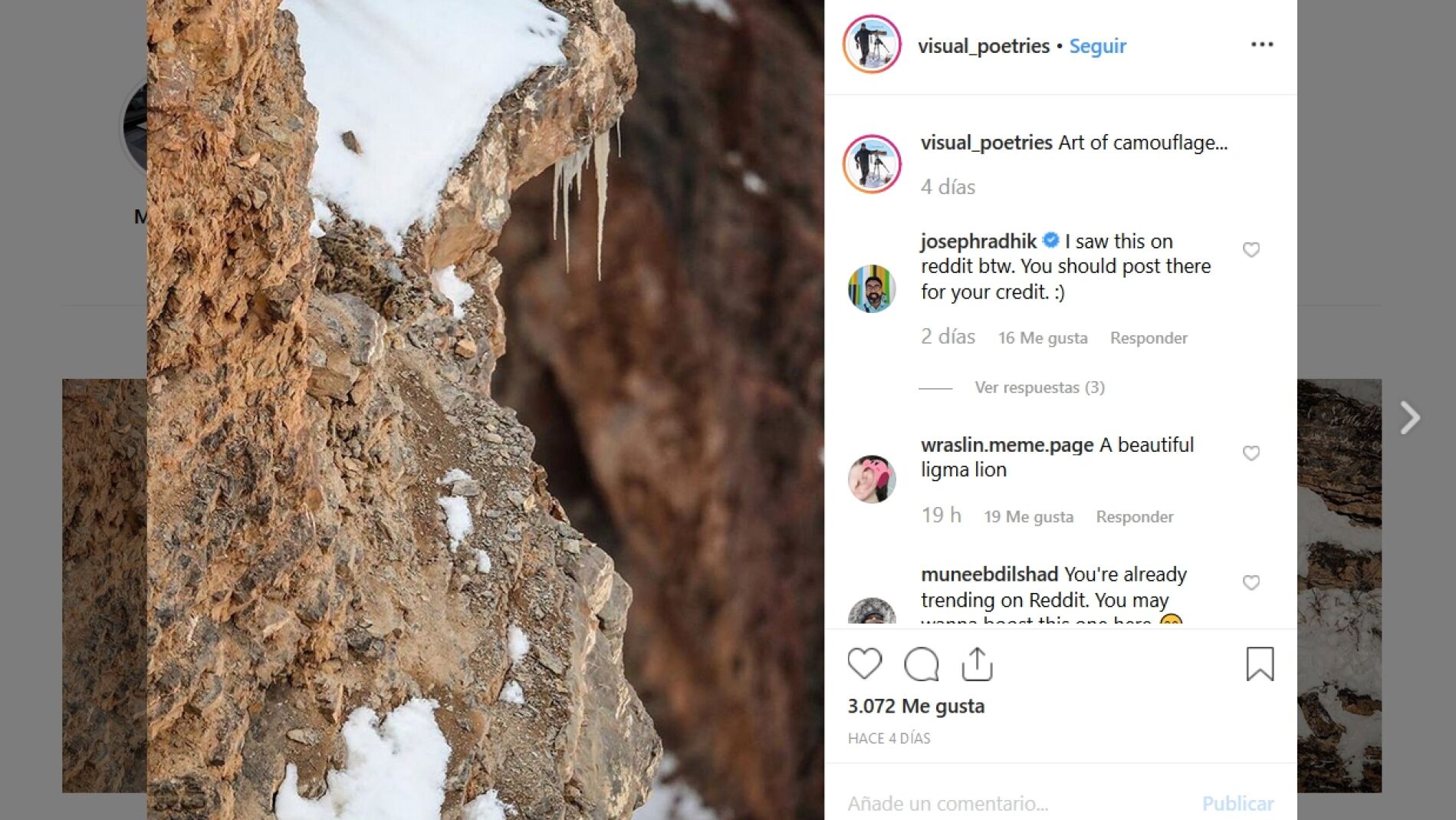Image resolution: width=1456 pixels, height=820 pixels.
Task: Like muneebdilshad's comment heart
Action: (1251, 582)
